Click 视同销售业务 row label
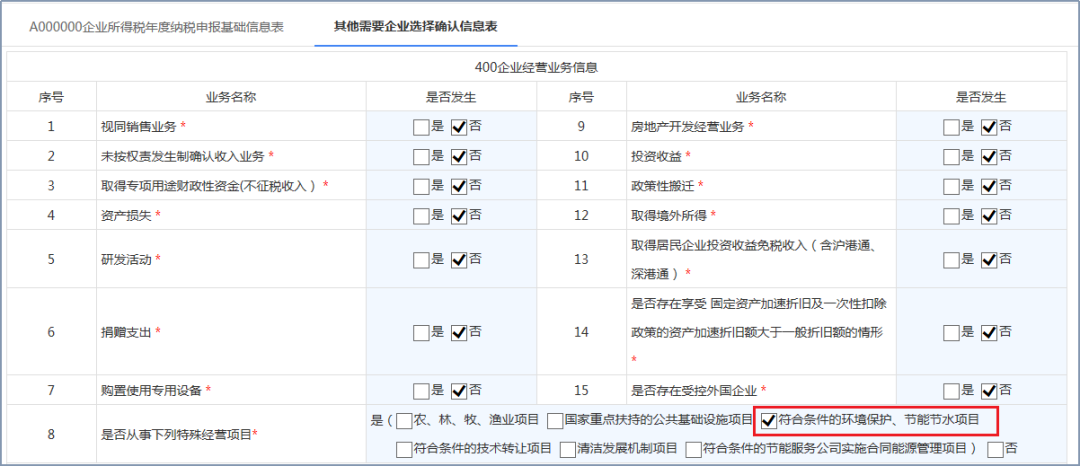Screen dimensions: 1080x466 click(x=138, y=127)
